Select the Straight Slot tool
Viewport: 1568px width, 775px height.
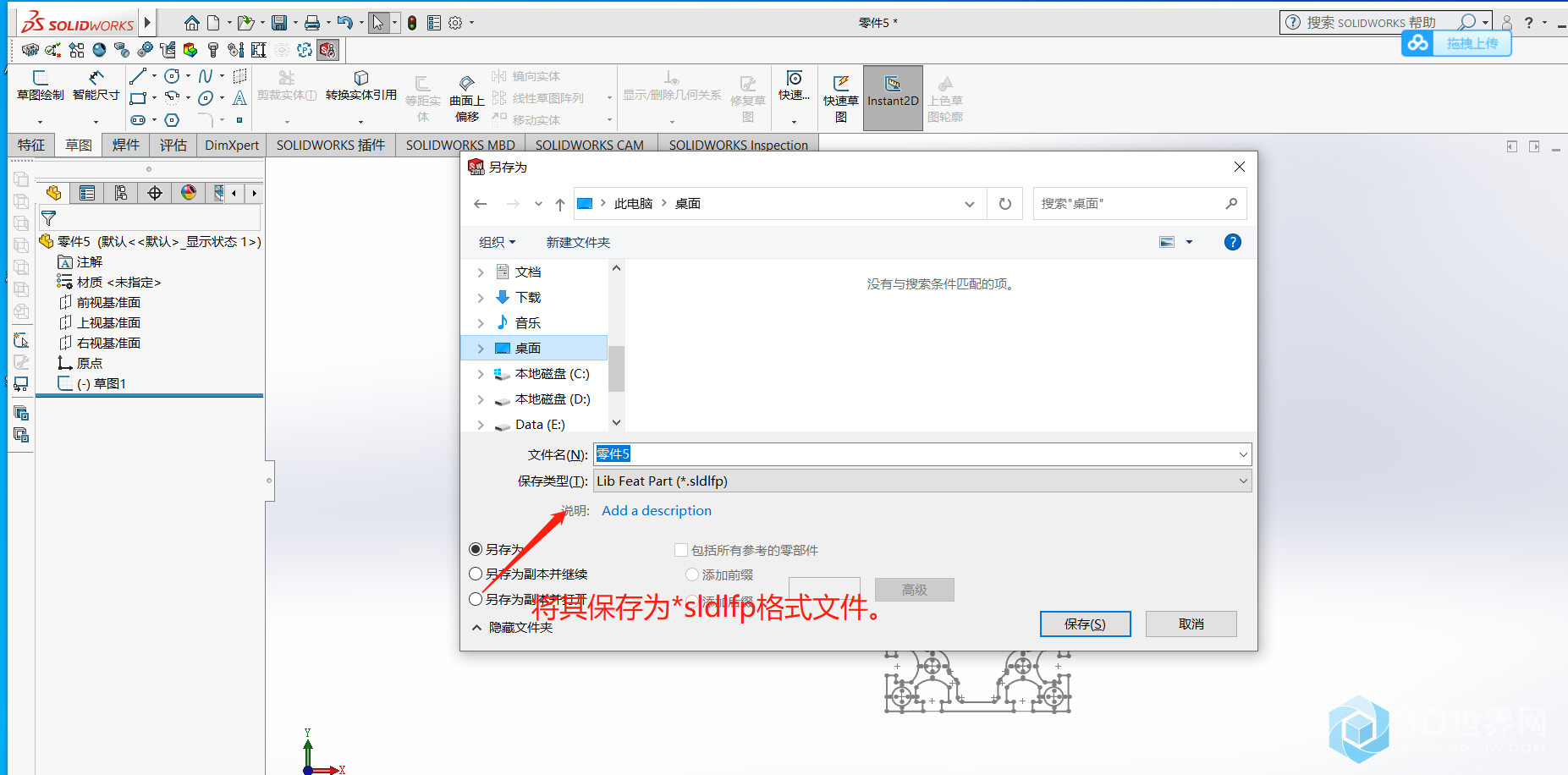click(x=138, y=120)
